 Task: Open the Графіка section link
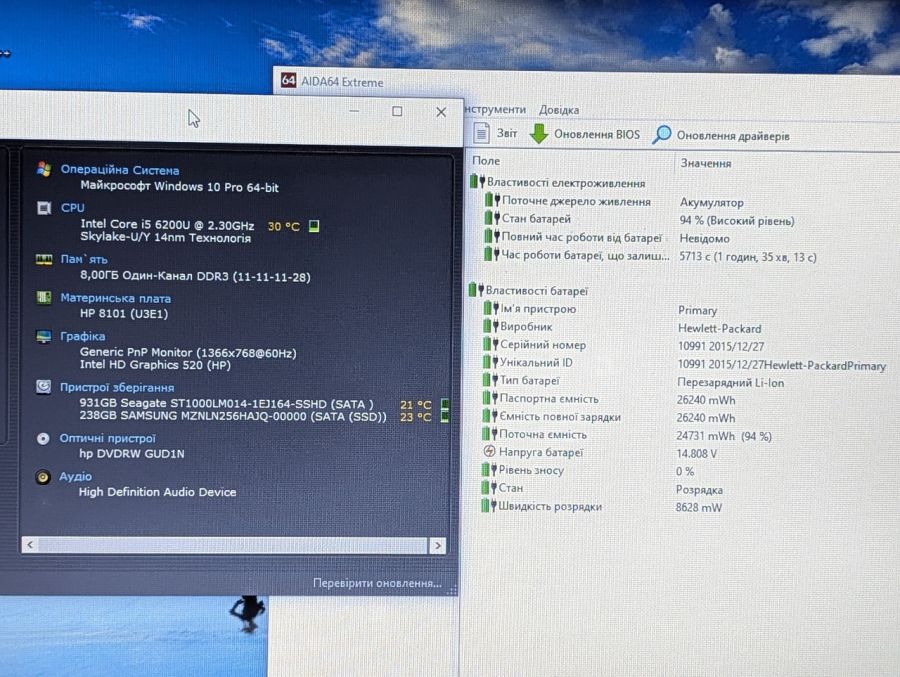pos(83,336)
